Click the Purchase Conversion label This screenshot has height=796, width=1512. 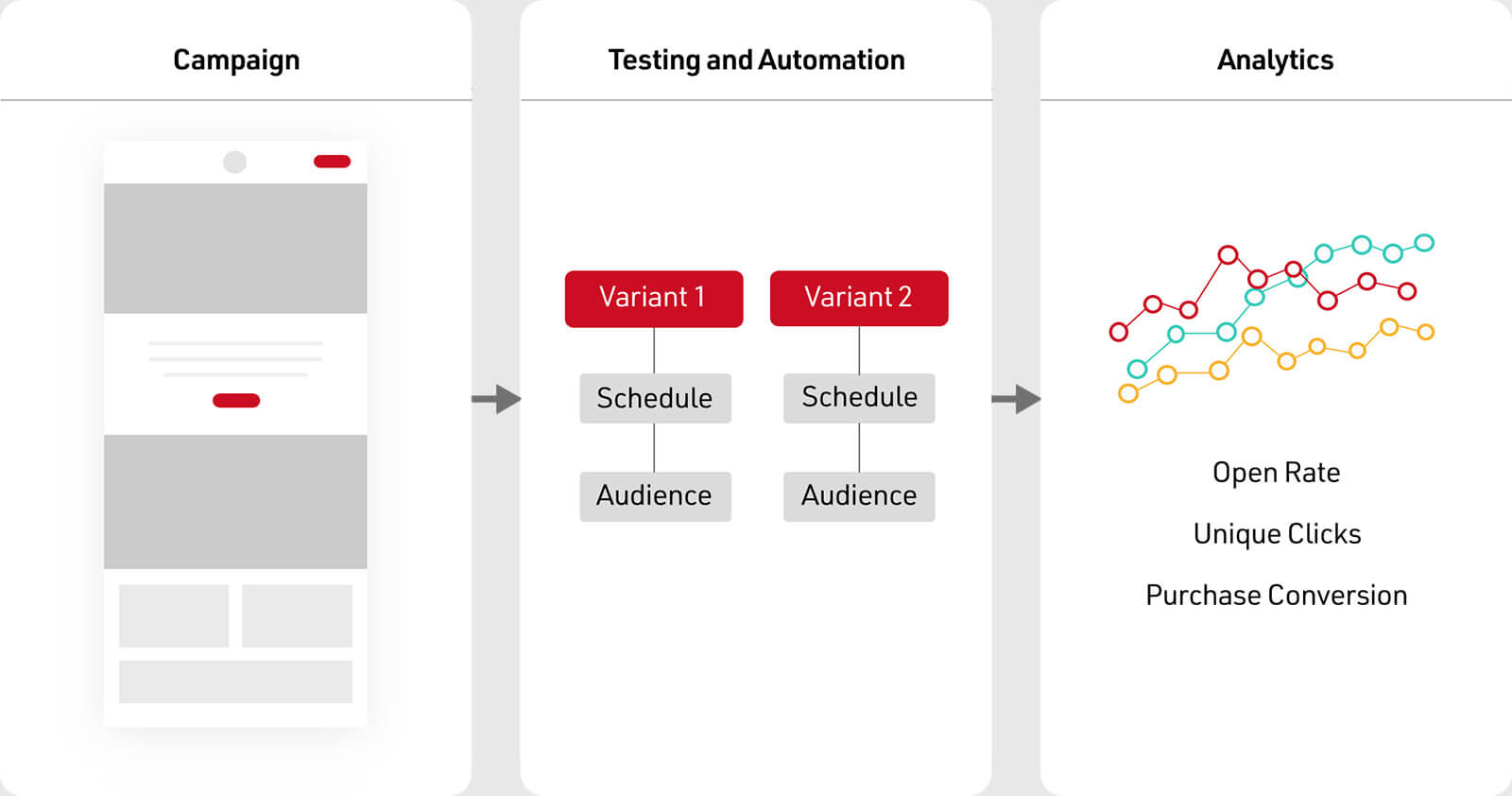pyautogui.click(x=1276, y=596)
